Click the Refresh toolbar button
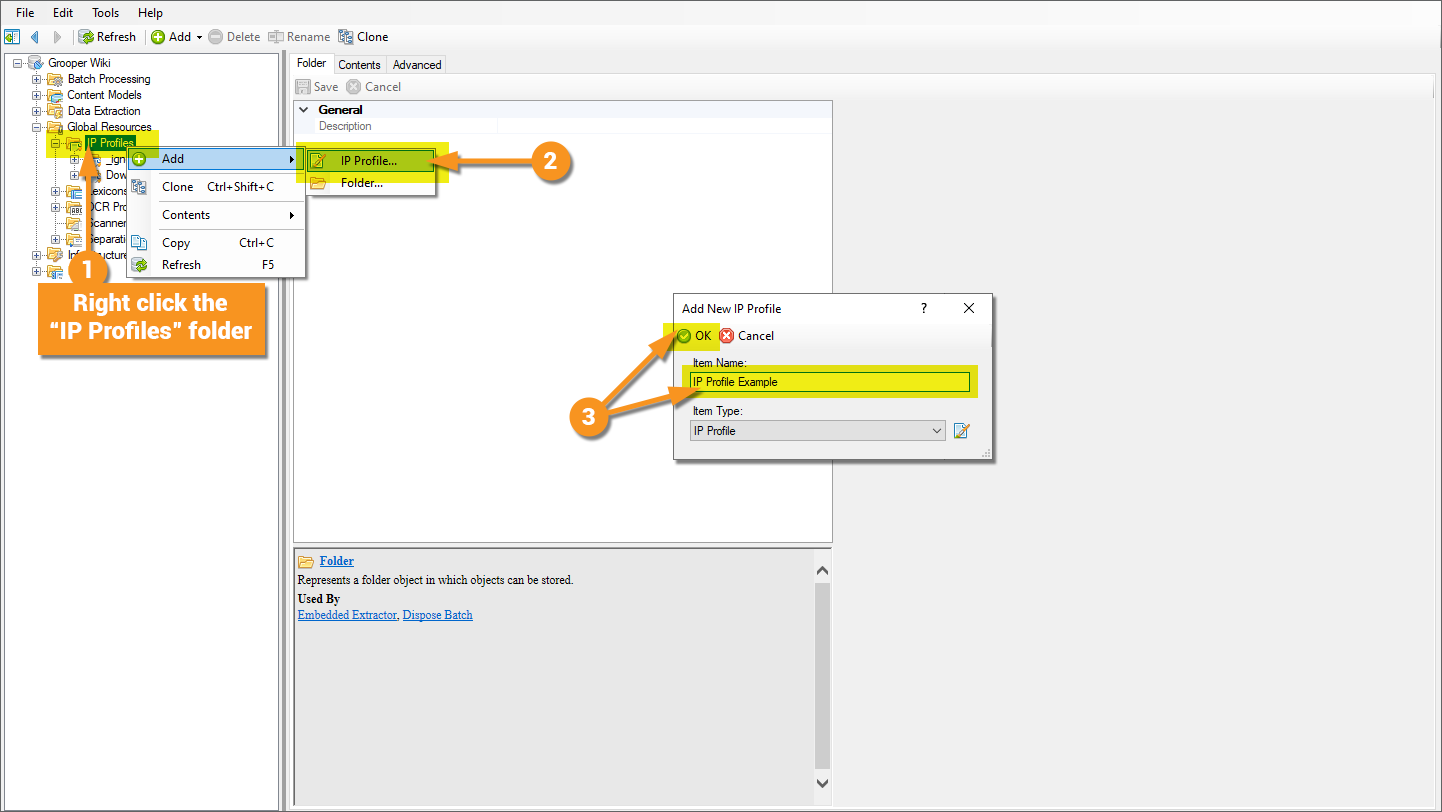This screenshot has width=1442, height=812. 107,37
